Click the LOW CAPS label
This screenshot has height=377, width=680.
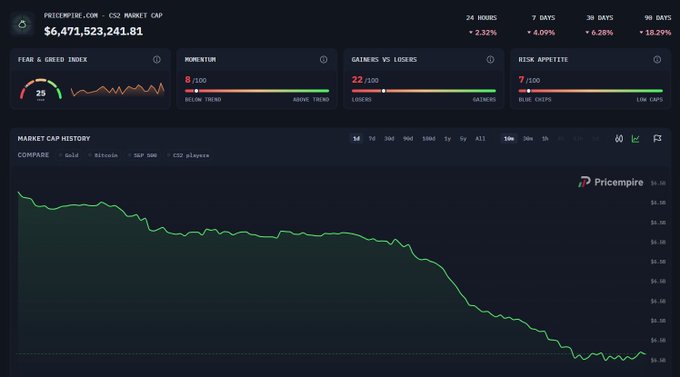pos(650,100)
